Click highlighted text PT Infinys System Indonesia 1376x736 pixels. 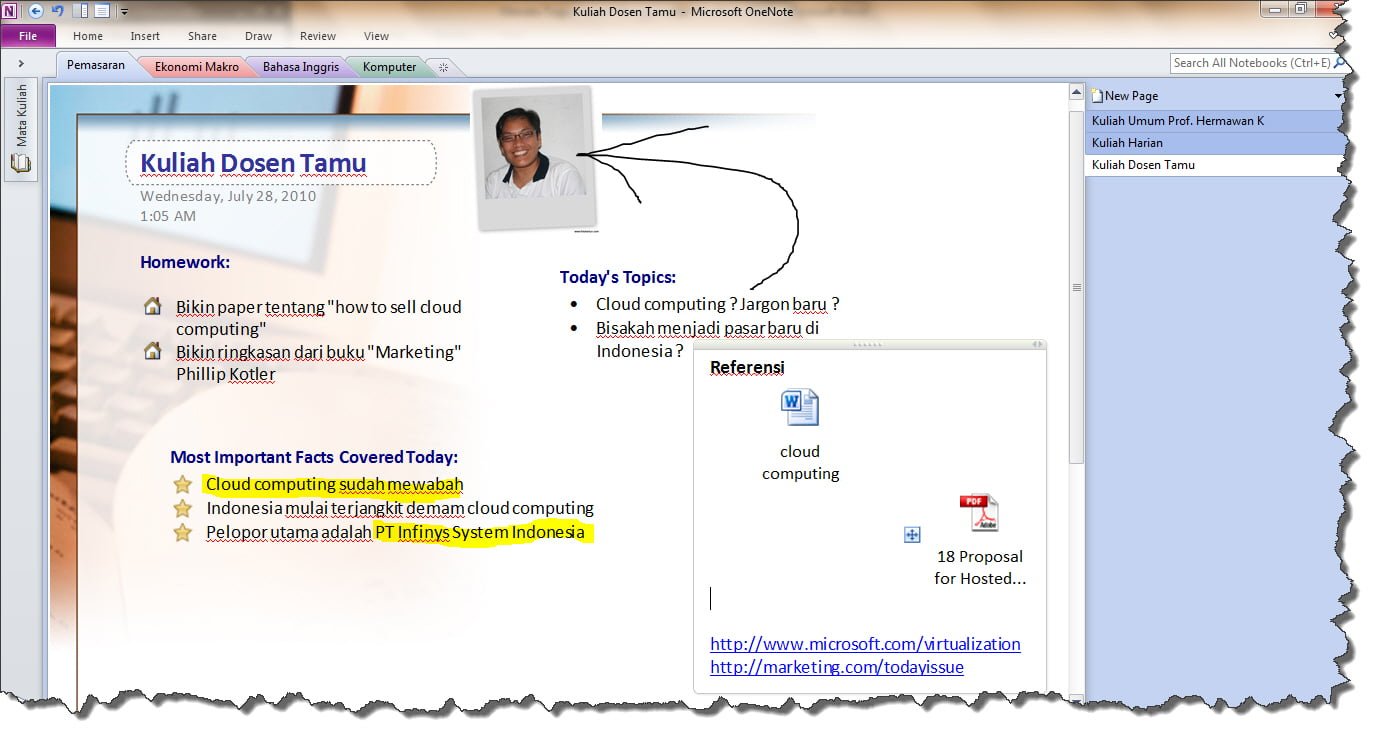[480, 532]
